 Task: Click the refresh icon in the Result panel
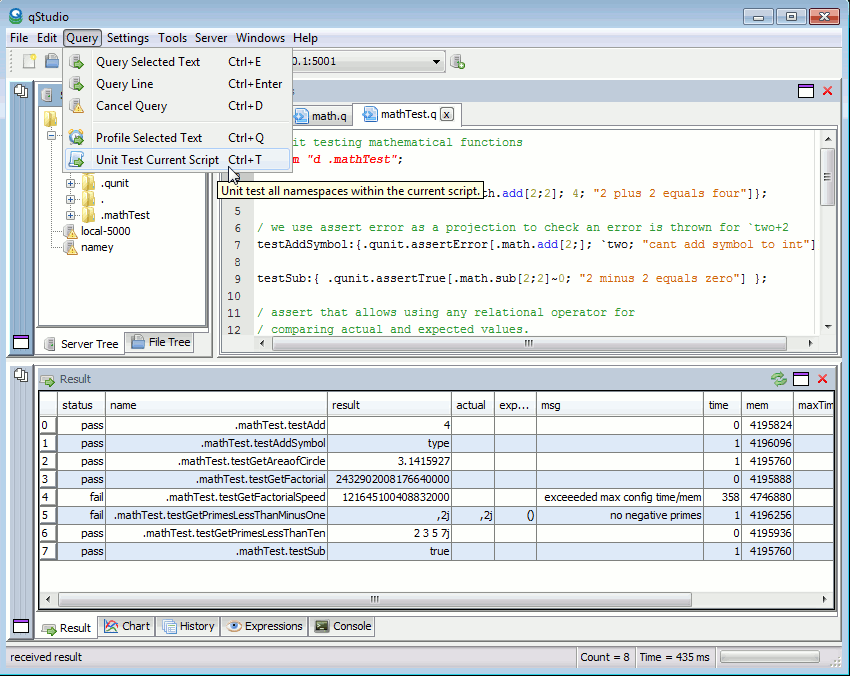(x=779, y=379)
